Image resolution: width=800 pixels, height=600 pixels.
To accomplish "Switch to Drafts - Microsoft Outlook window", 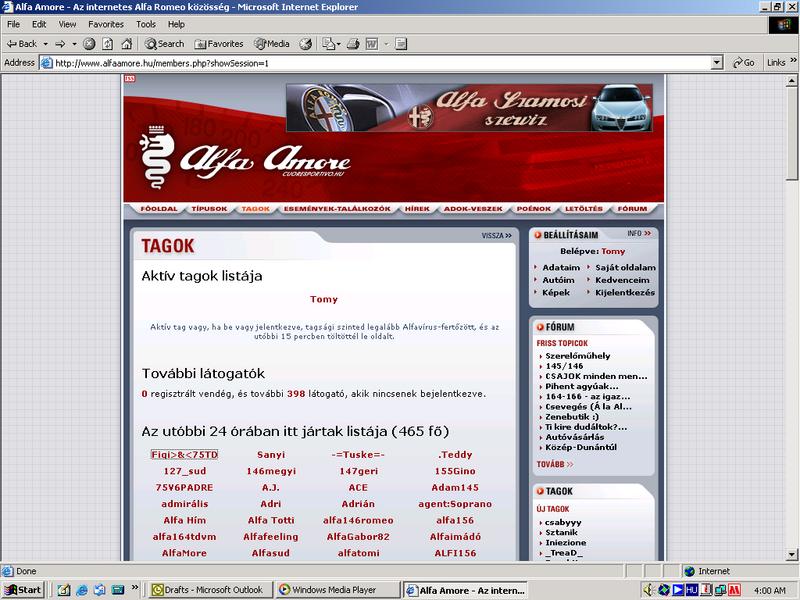I will coord(211,590).
